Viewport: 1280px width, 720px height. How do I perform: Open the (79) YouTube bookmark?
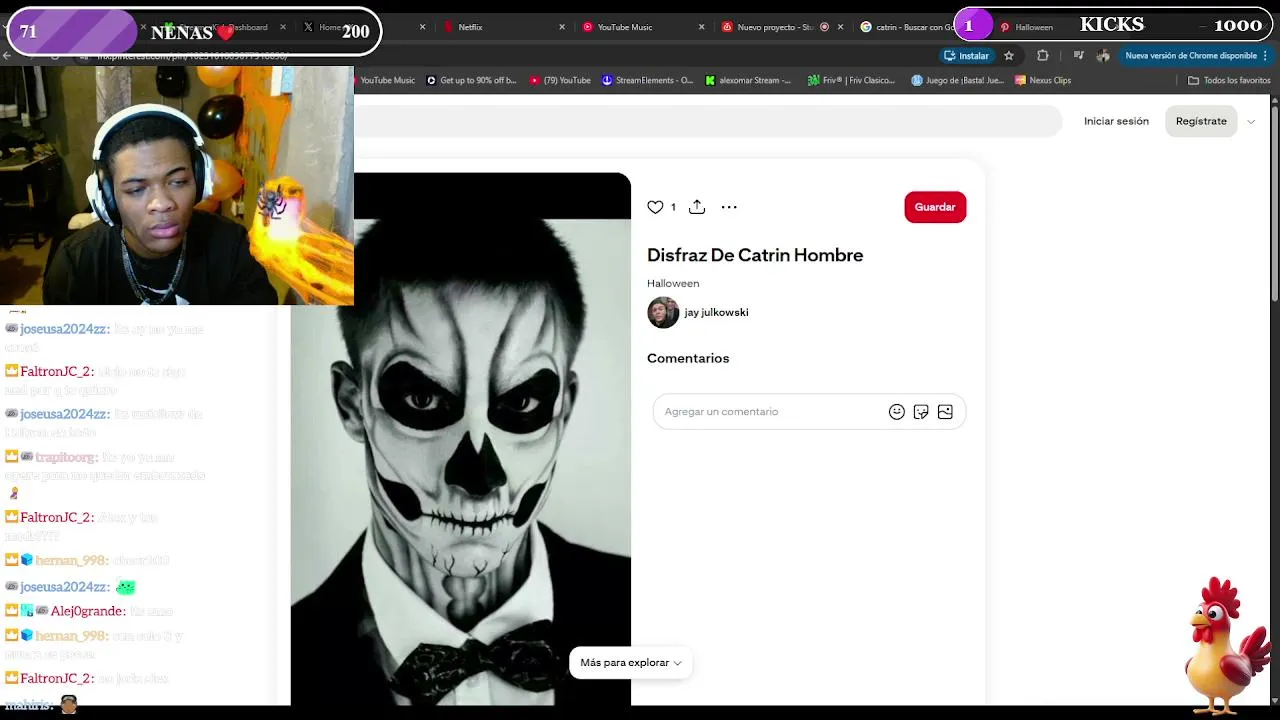(560, 80)
